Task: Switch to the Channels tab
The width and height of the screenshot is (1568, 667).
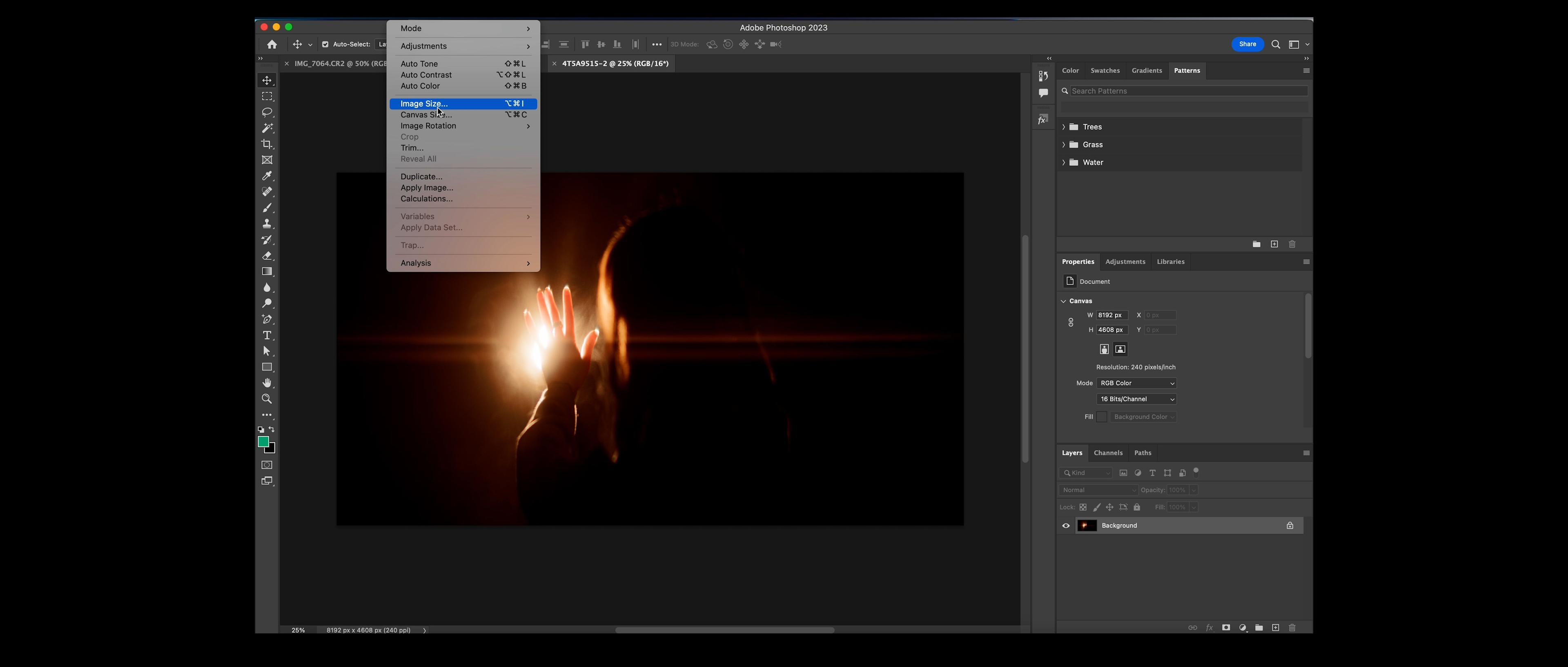Action: [1108, 452]
